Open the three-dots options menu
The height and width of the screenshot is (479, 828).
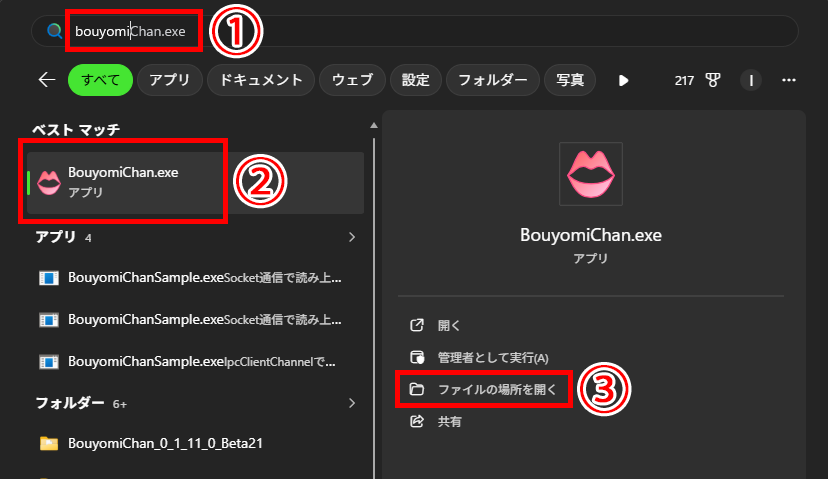[789, 80]
